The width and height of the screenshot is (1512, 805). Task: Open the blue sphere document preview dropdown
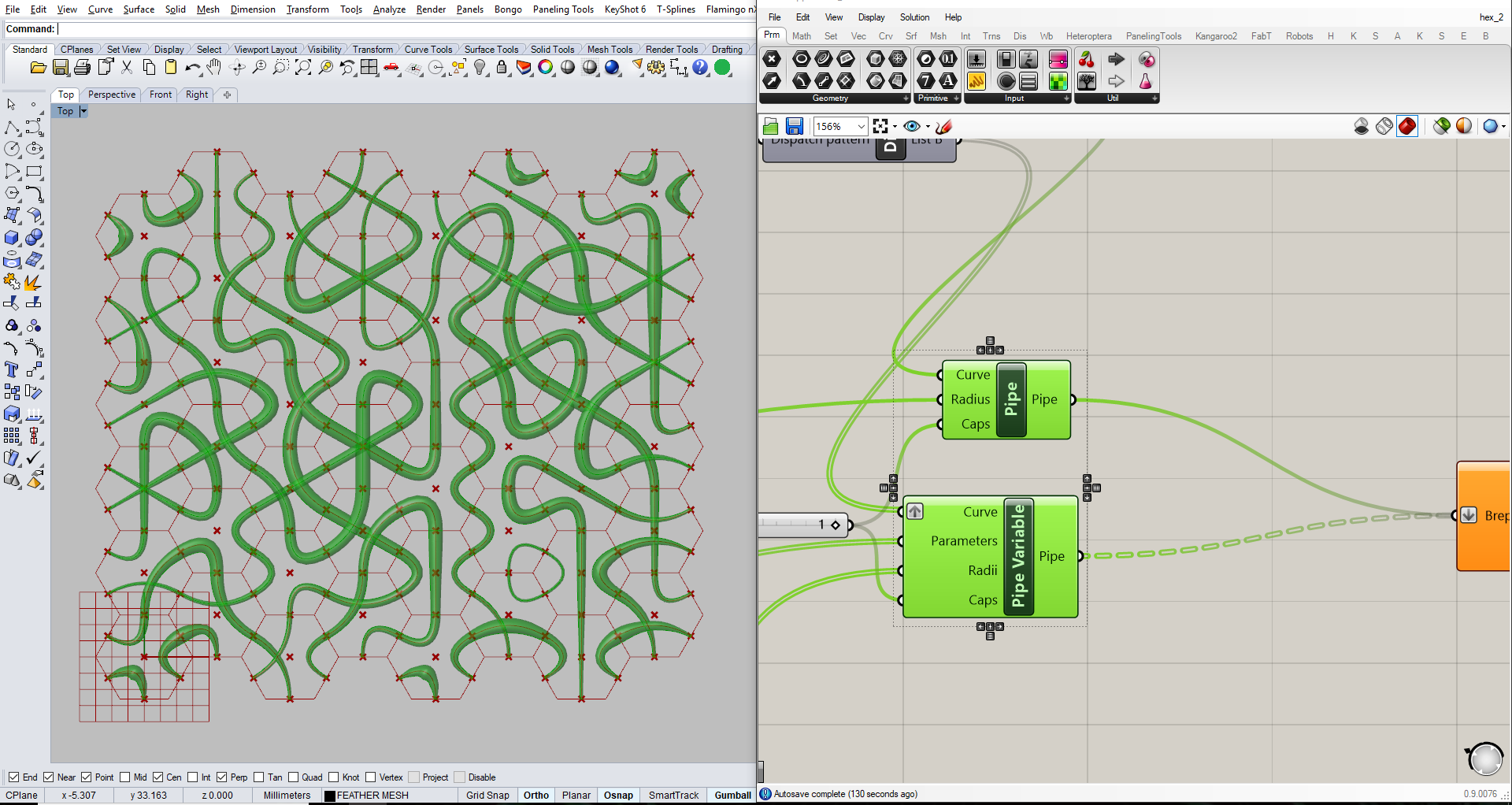point(1503,126)
